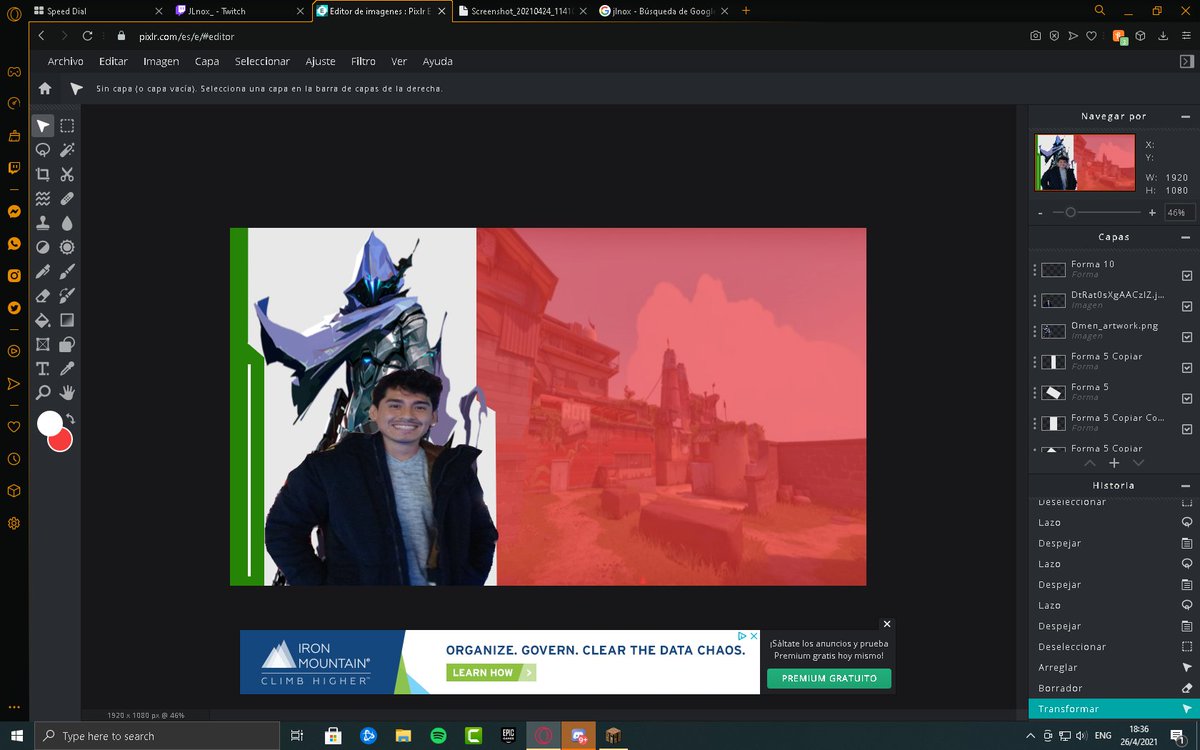
Task: Click the white foreground color swatch
Action: click(x=48, y=423)
